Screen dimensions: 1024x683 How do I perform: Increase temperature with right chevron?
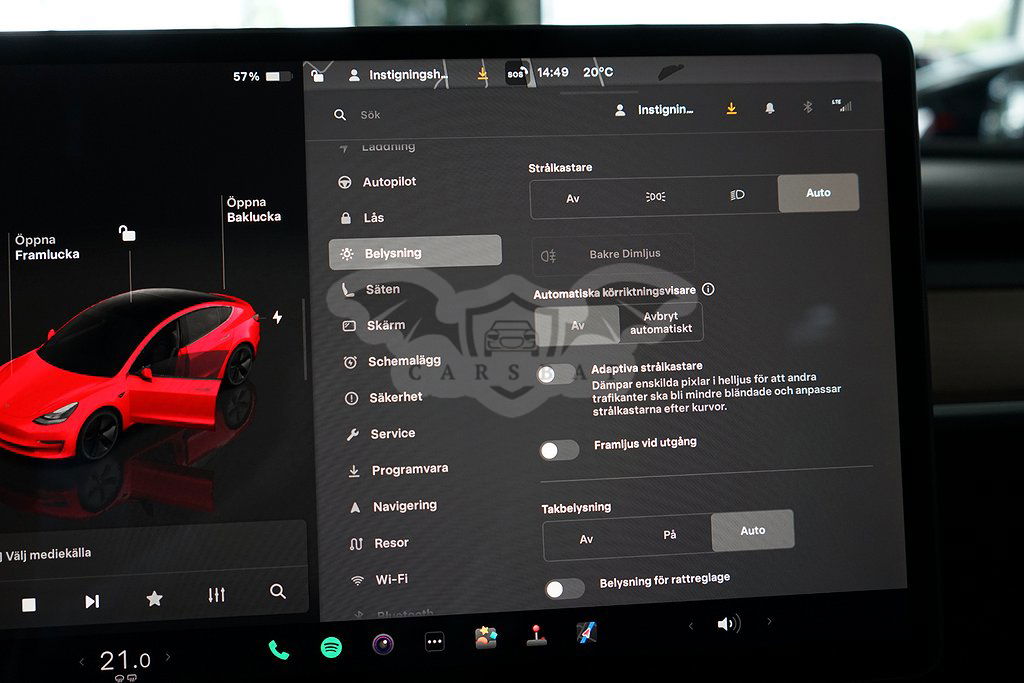coord(168,657)
